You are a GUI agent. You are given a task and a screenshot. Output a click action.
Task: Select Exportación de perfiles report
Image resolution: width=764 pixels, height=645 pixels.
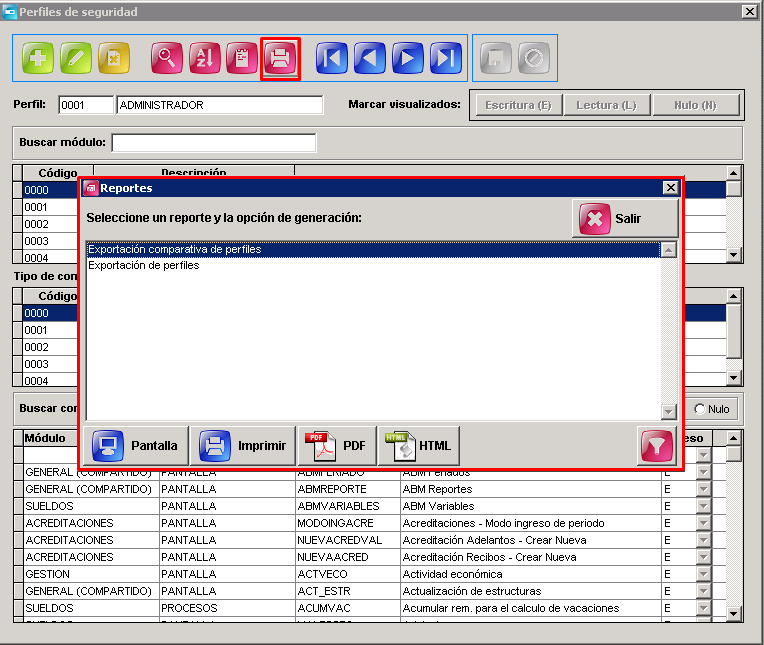(x=373, y=266)
